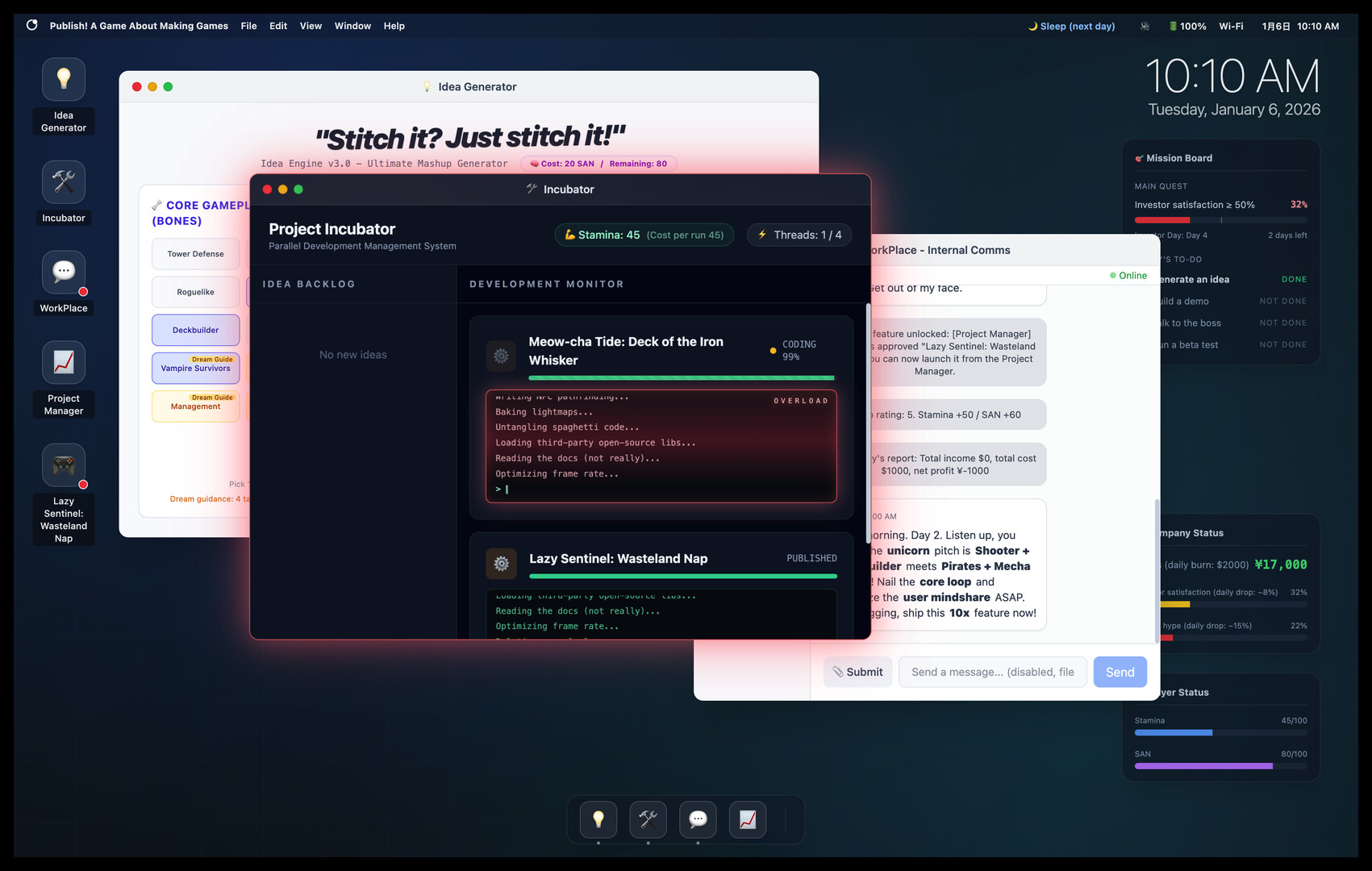
Task: Click the gear icon on Meow-cha Tide project
Action: point(500,356)
